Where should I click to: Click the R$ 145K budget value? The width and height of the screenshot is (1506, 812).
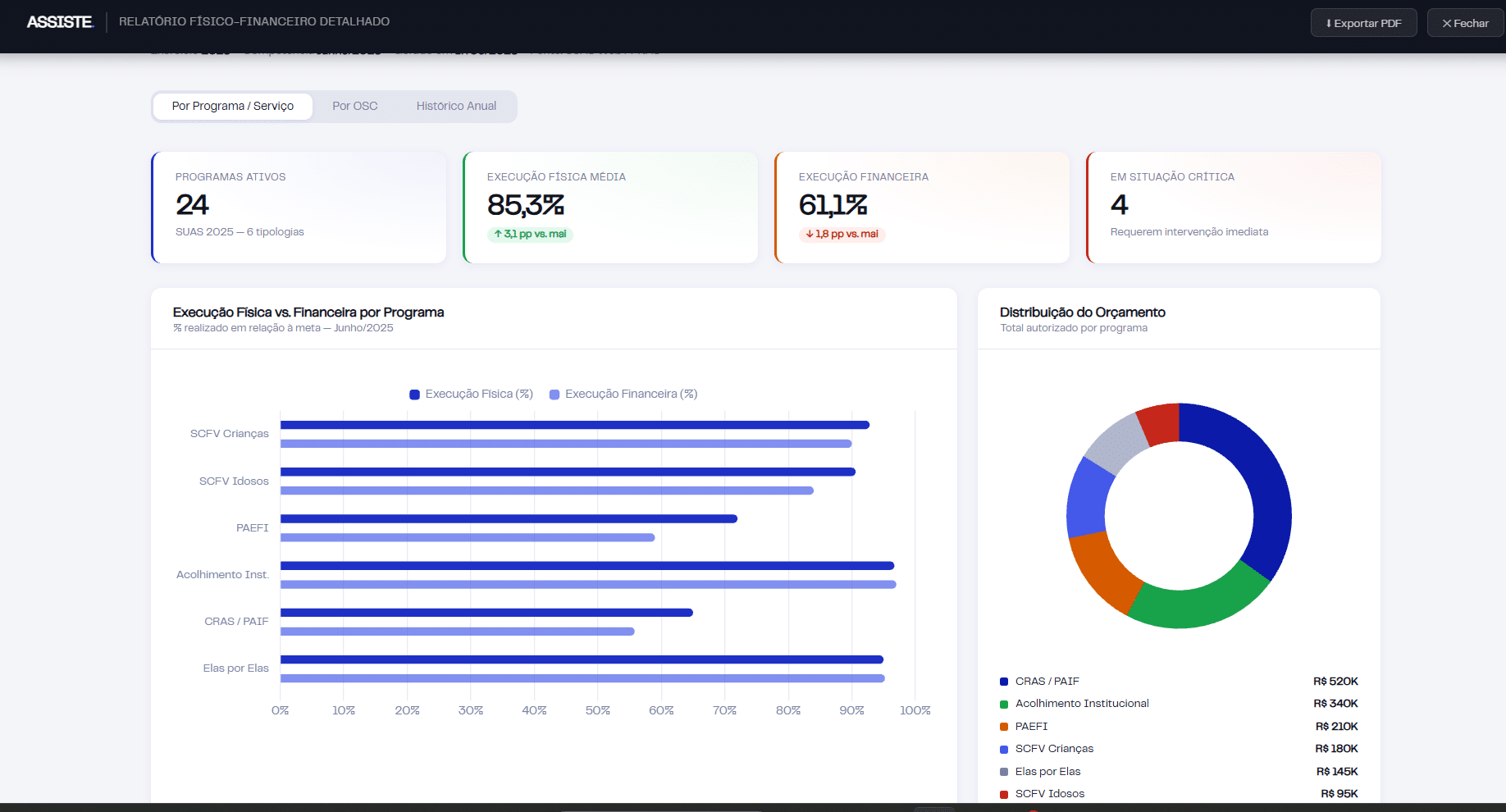[1337, 772]
